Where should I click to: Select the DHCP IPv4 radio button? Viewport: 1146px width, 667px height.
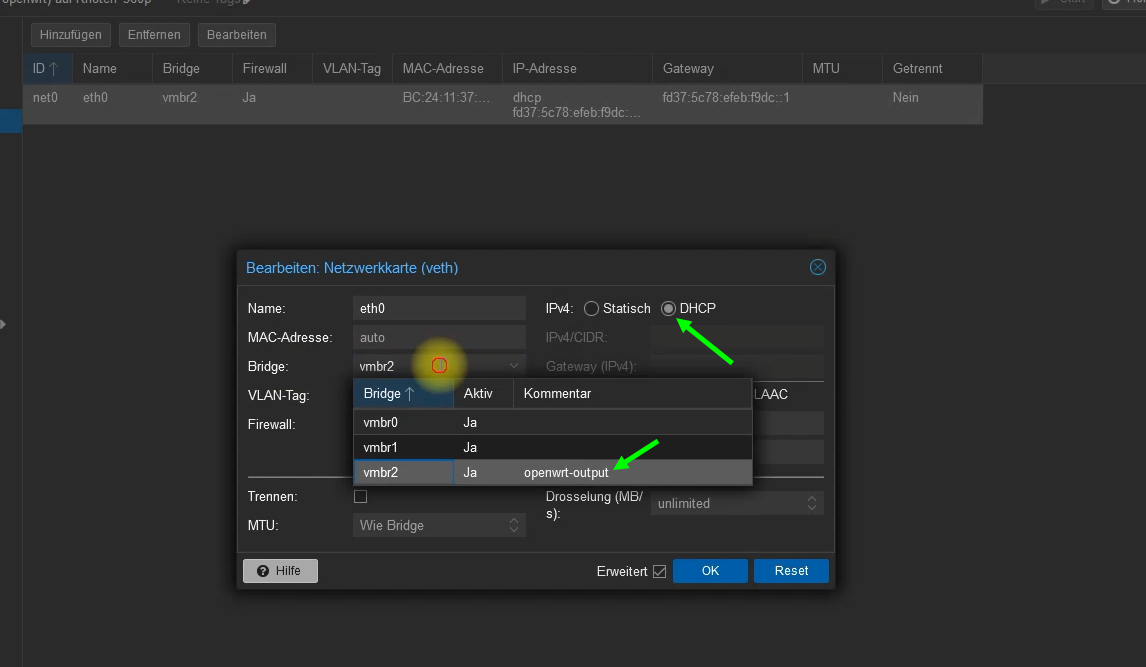(x=668, y=309)
